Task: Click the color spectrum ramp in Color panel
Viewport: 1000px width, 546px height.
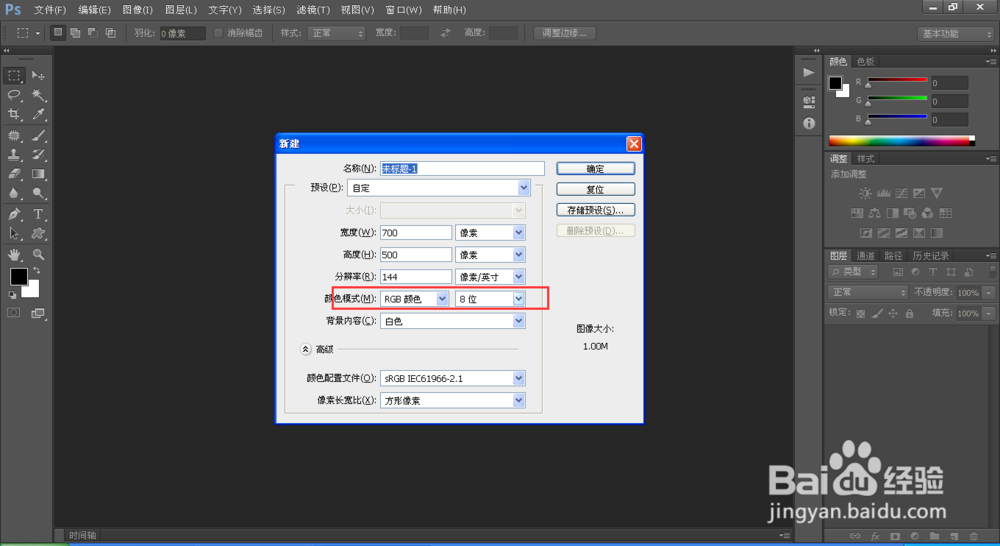Action: click(901, 141)
